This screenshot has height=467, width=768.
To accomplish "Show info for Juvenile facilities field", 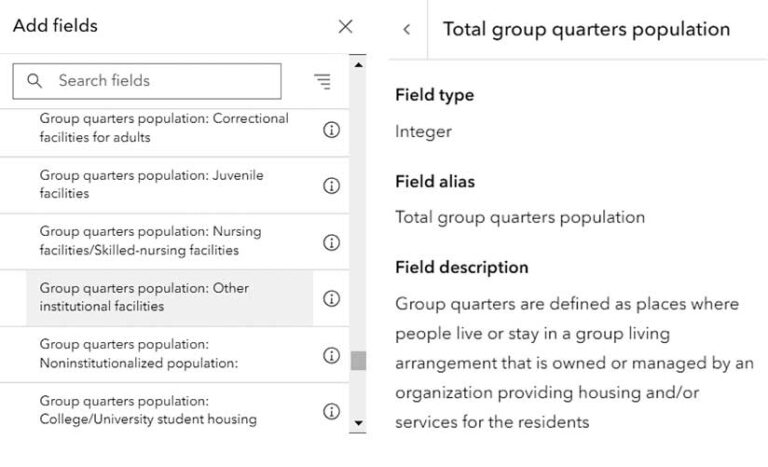I will tap(332, 186).
